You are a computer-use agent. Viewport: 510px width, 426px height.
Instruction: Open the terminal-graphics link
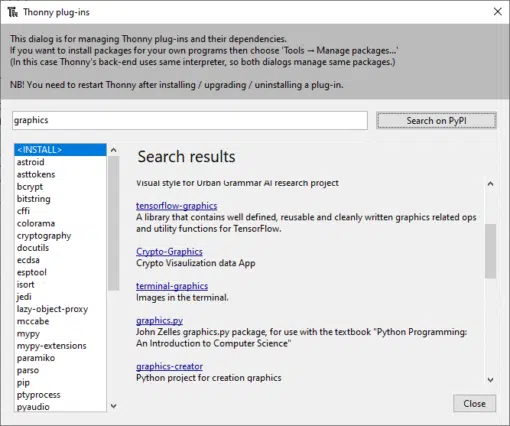[x=172, y=286]
